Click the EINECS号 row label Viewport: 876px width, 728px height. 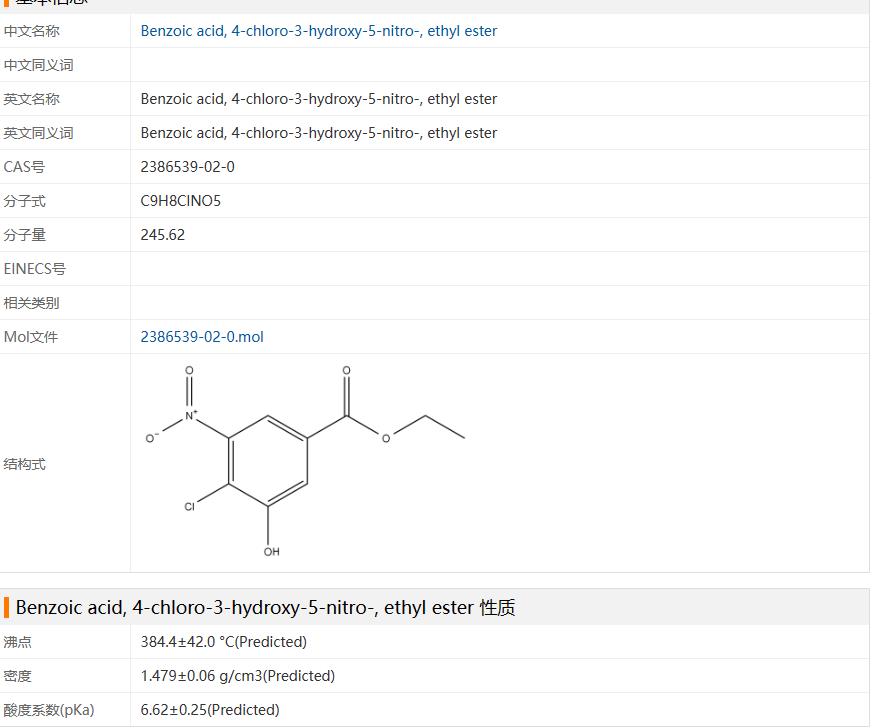tap(35, 269)
